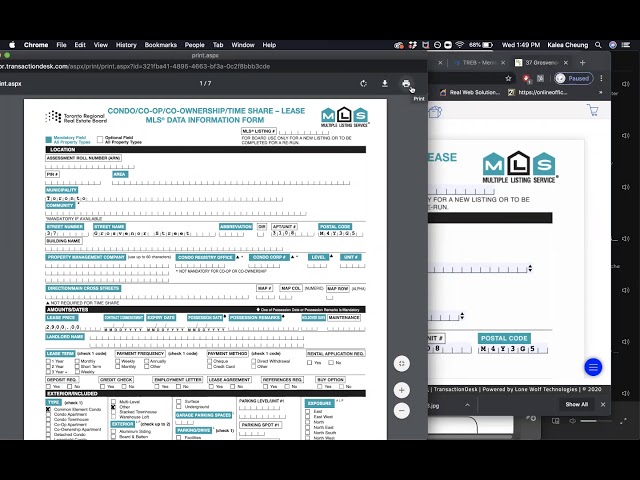Open Chrome three-dot menu in back window
The image size is (640, 480).
click(601, 78)
